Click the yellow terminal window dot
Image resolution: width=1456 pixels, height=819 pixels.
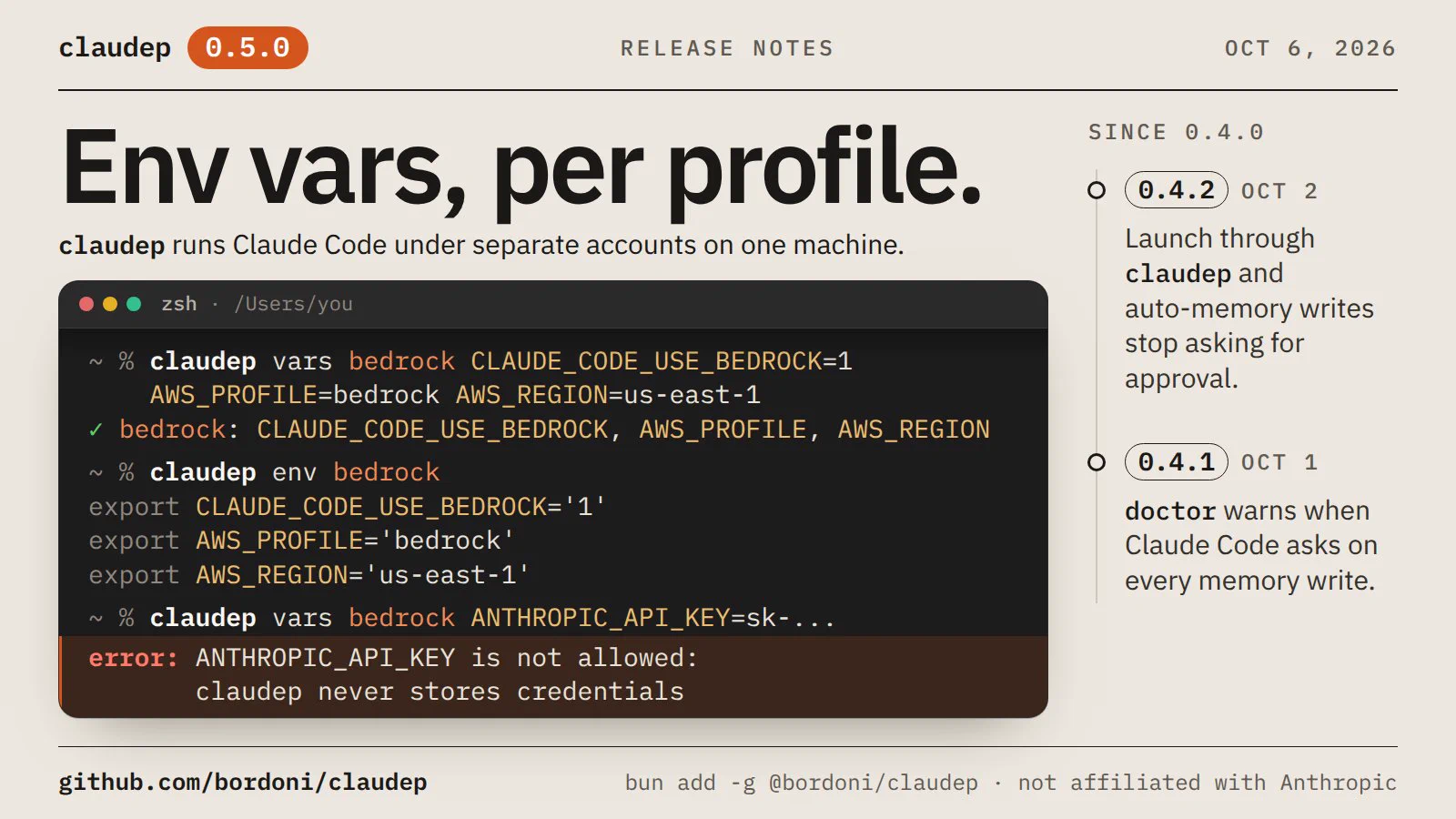pos(110,304)
